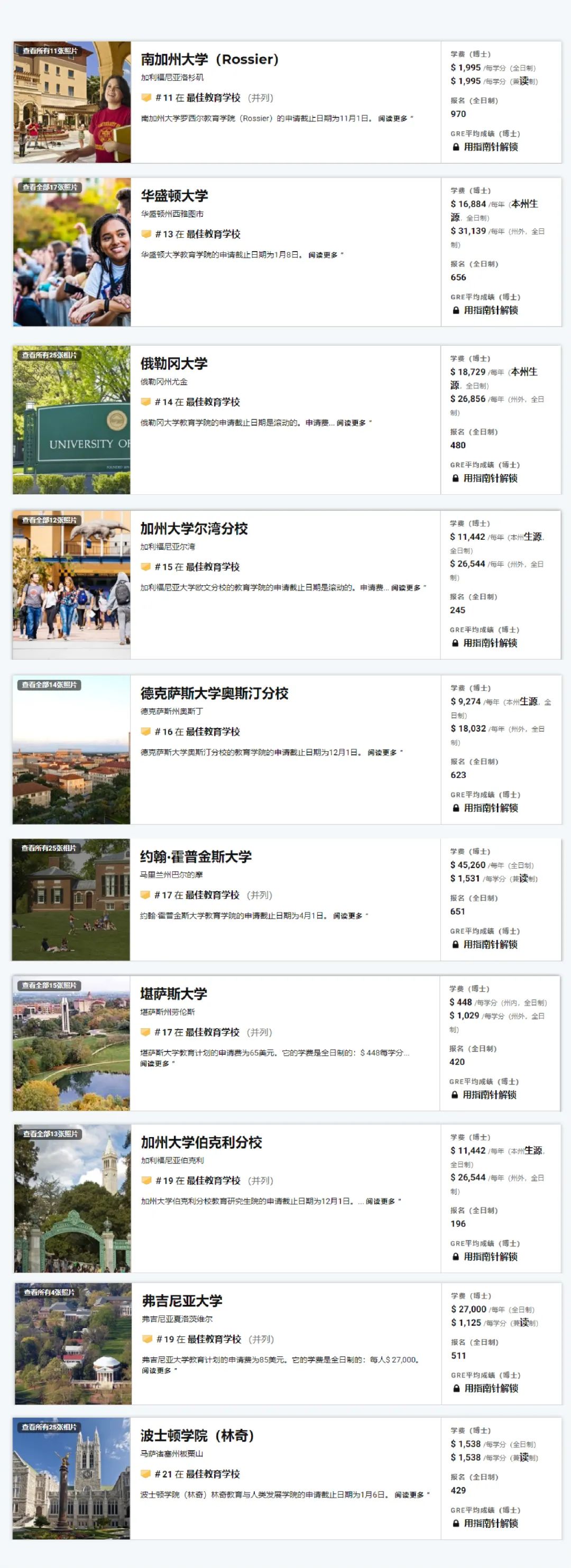View all 14 photos of 德克萨斯大学奥斯汀分校

click(49, 685)
